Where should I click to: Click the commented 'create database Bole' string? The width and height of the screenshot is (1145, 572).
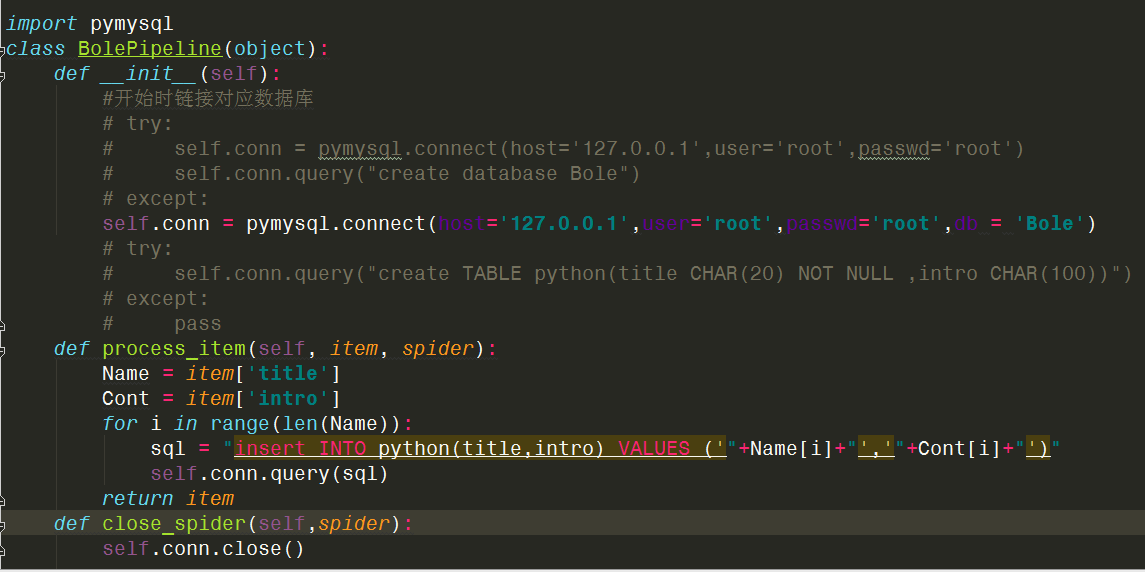(503, 175)
